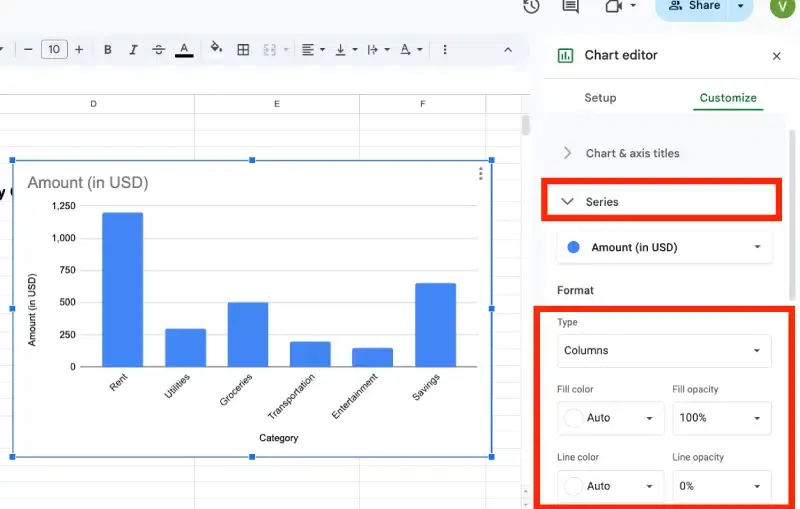Select the Groceries bar in the chart

point(248,335)
